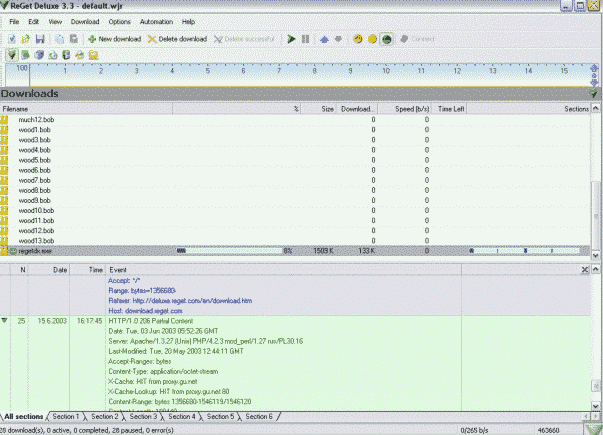
Task: Close the log panel with X
Action: coord(585,270)
